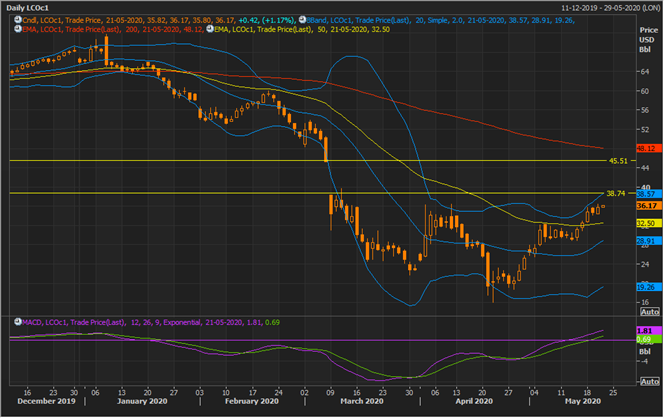Click the 60 price axis label
This screenshot has width=664, height=418.
[645, 91]
